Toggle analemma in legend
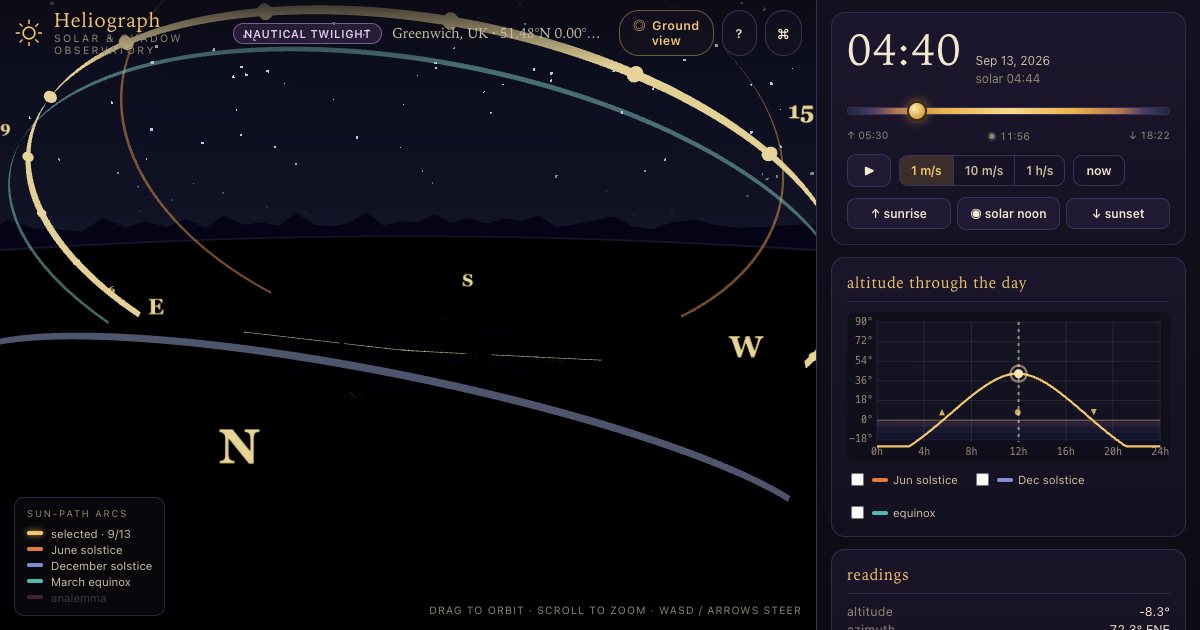 (66, 598)
